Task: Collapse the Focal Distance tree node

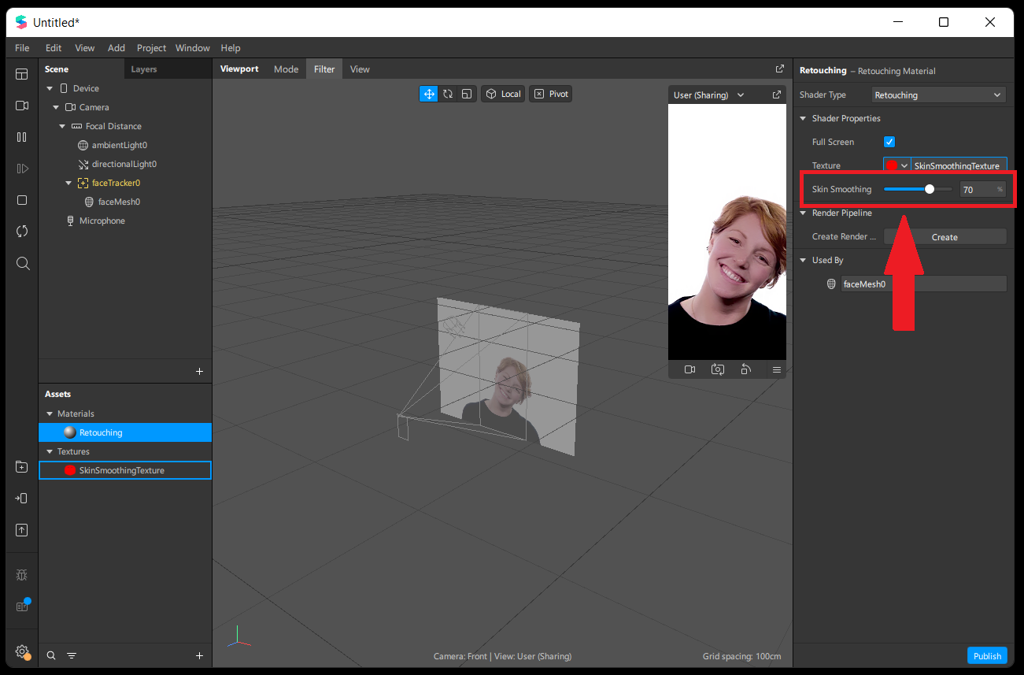Action: 62,126
